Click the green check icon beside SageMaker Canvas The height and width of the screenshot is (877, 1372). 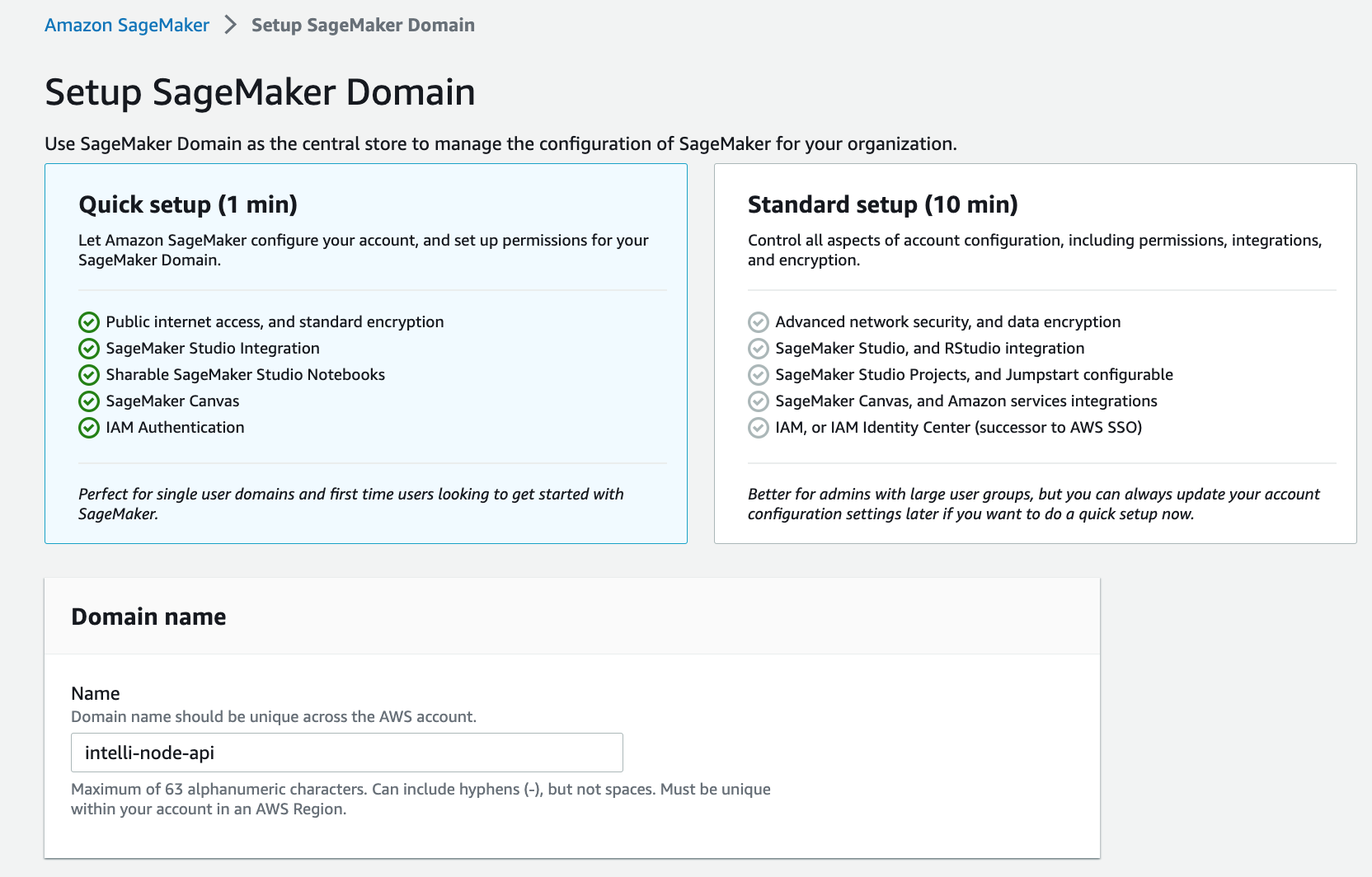89,401
